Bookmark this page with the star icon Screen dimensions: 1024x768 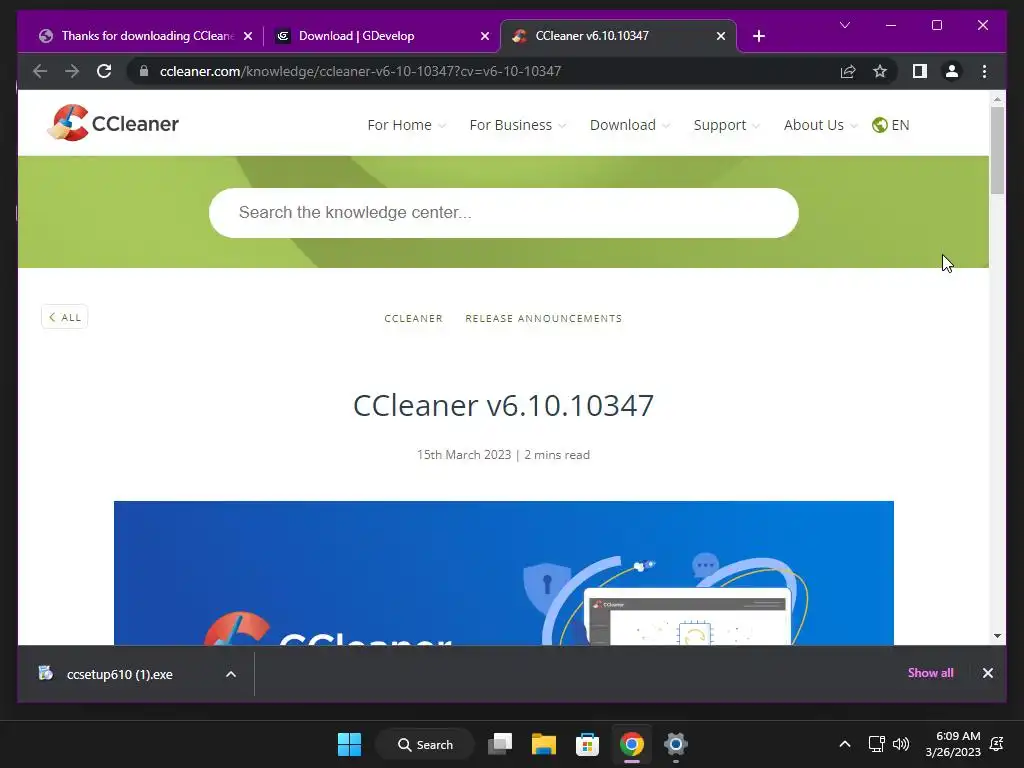pos(880,71)
